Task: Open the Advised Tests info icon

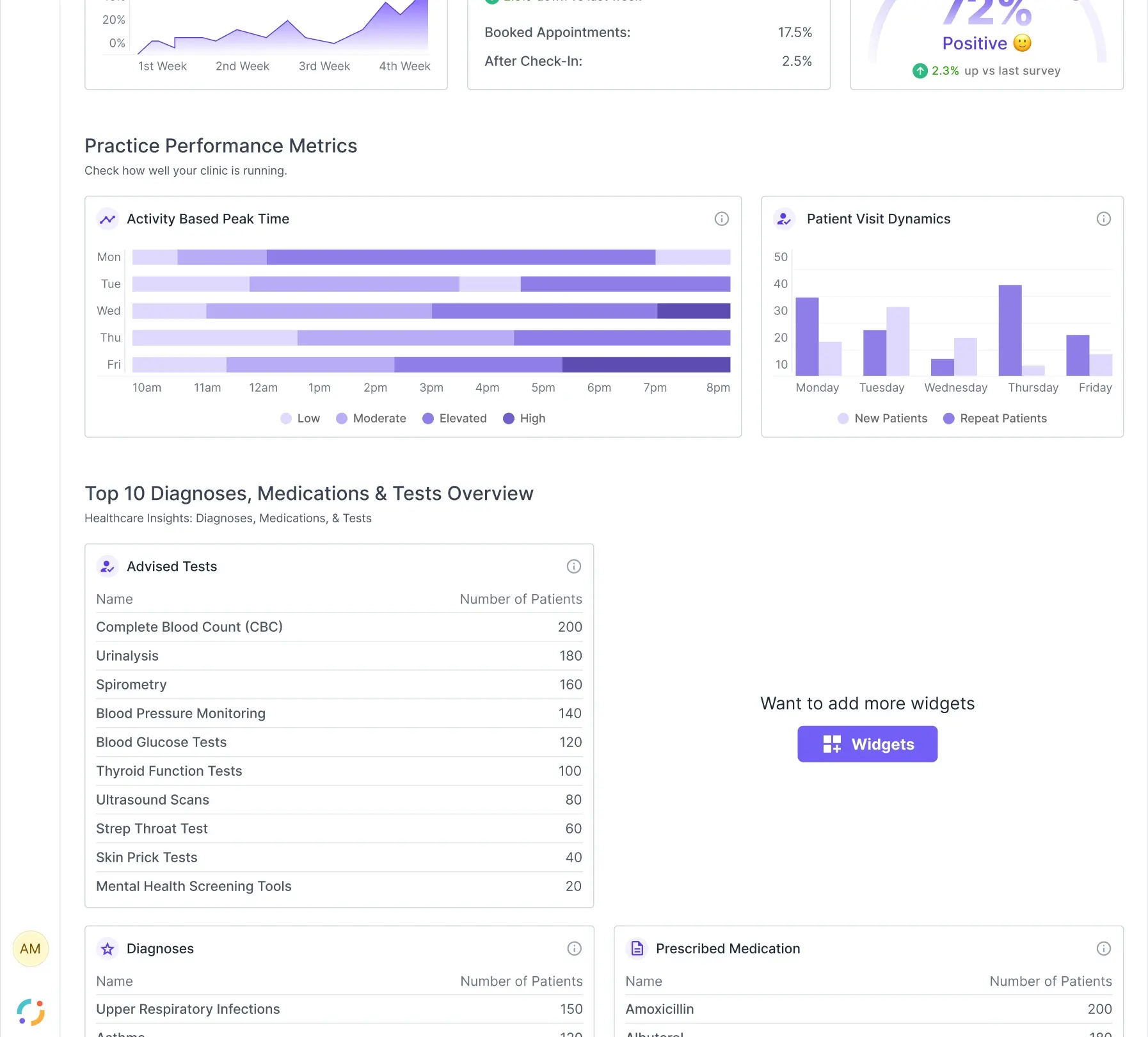Action: click(x=574, y=567)
